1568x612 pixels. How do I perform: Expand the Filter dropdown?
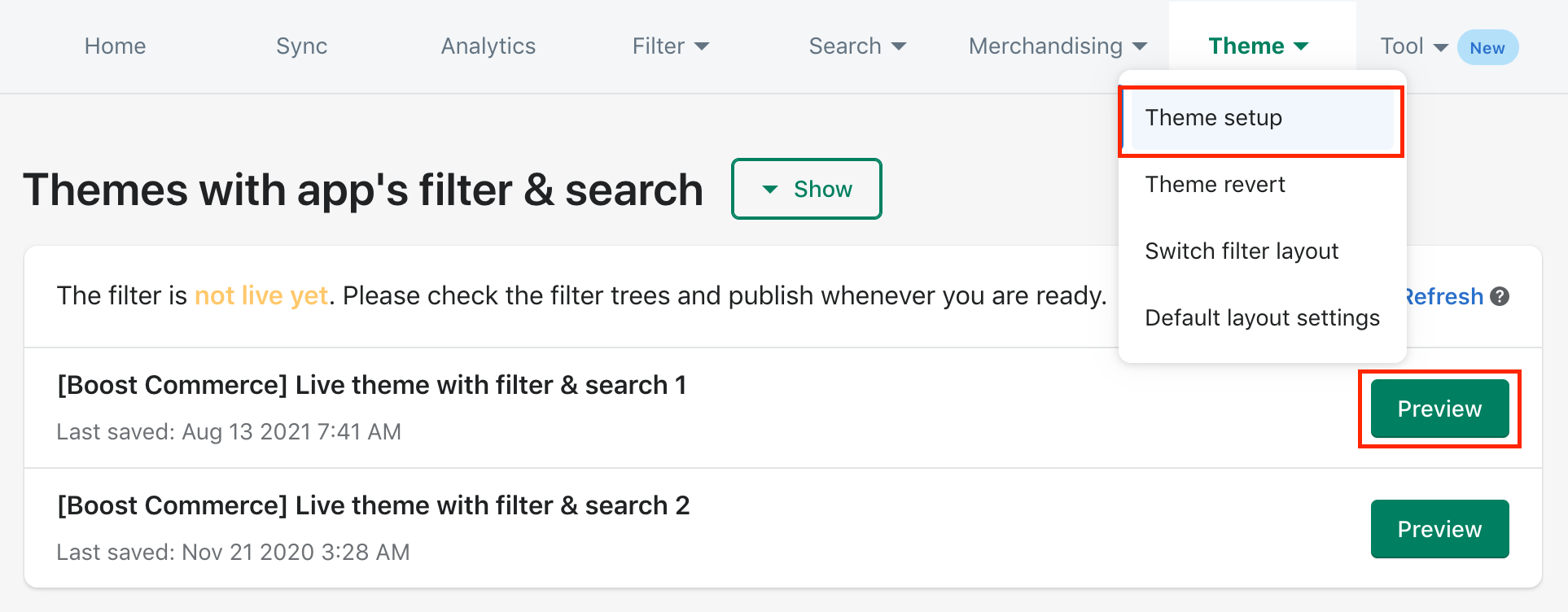tap(670, 46)
